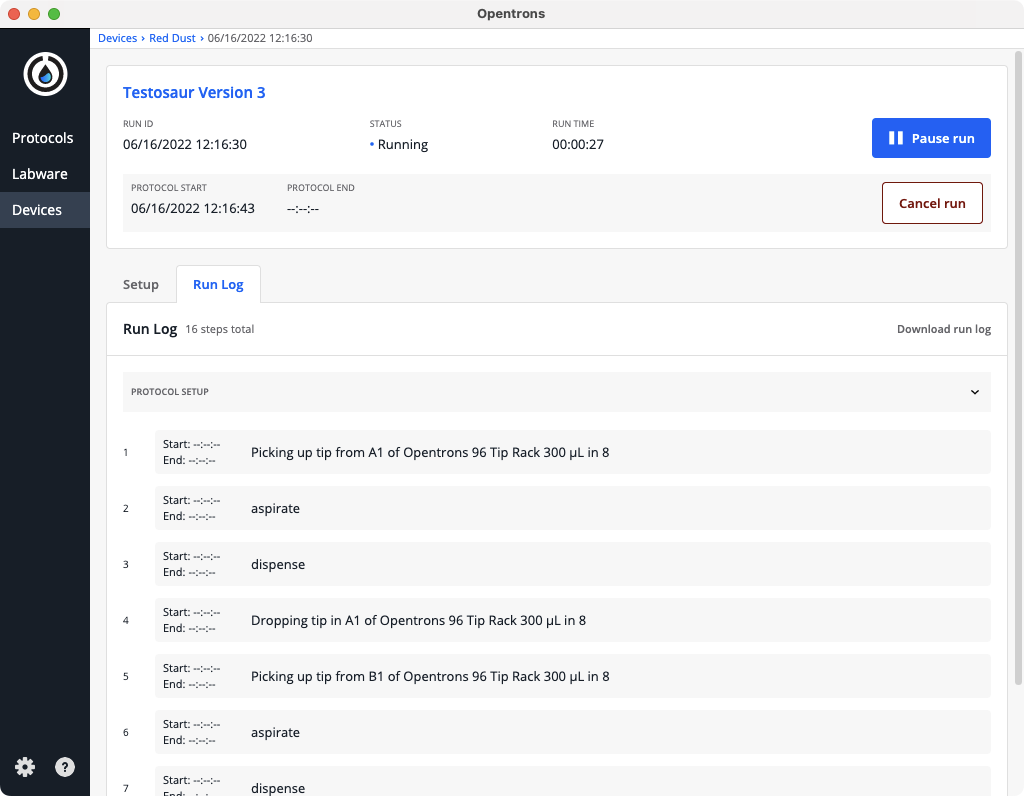Viewport: 1024px width, 796px height.
Task: Click the pause icon in Pause run
Action: (x=895, y=138)
